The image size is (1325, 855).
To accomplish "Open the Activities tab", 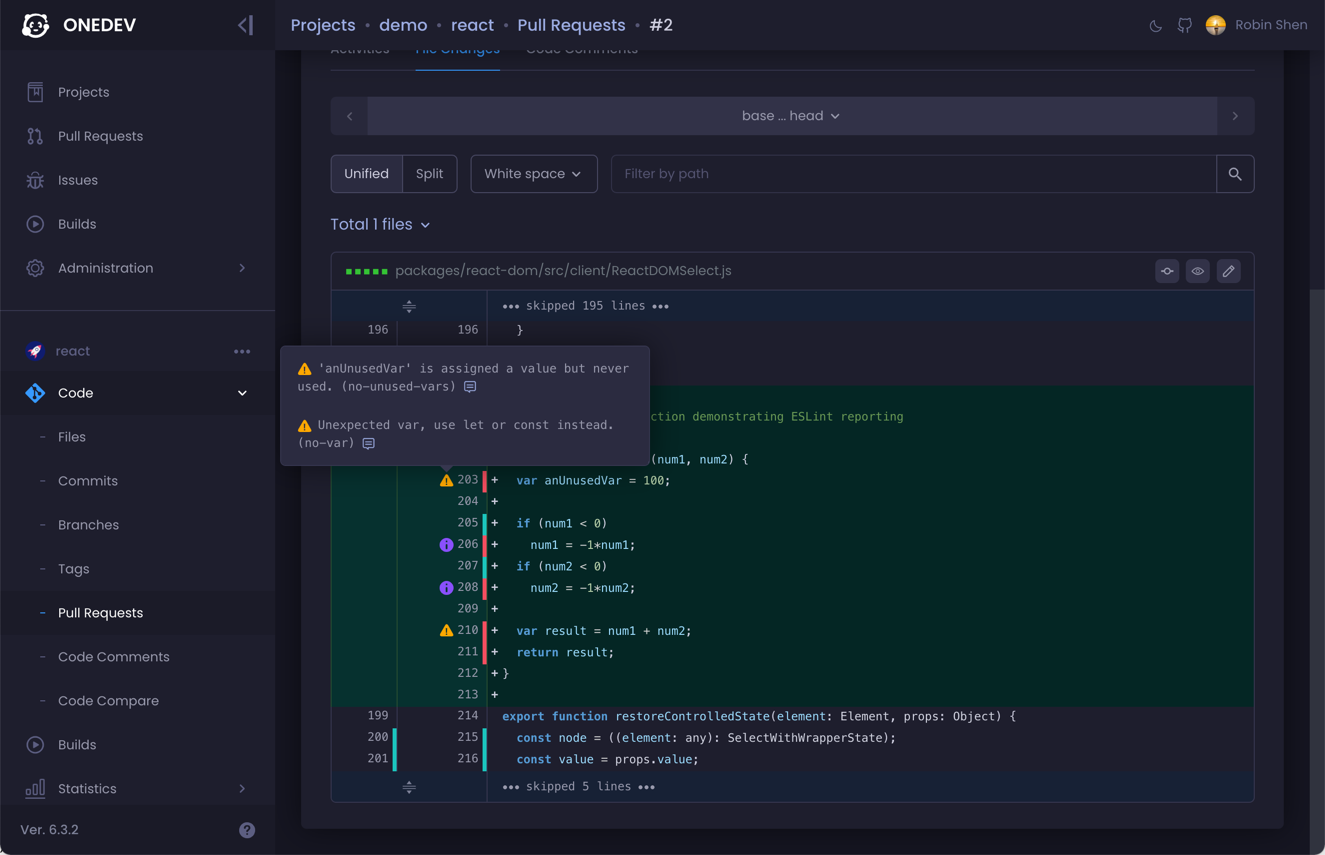I will (361, 48).
